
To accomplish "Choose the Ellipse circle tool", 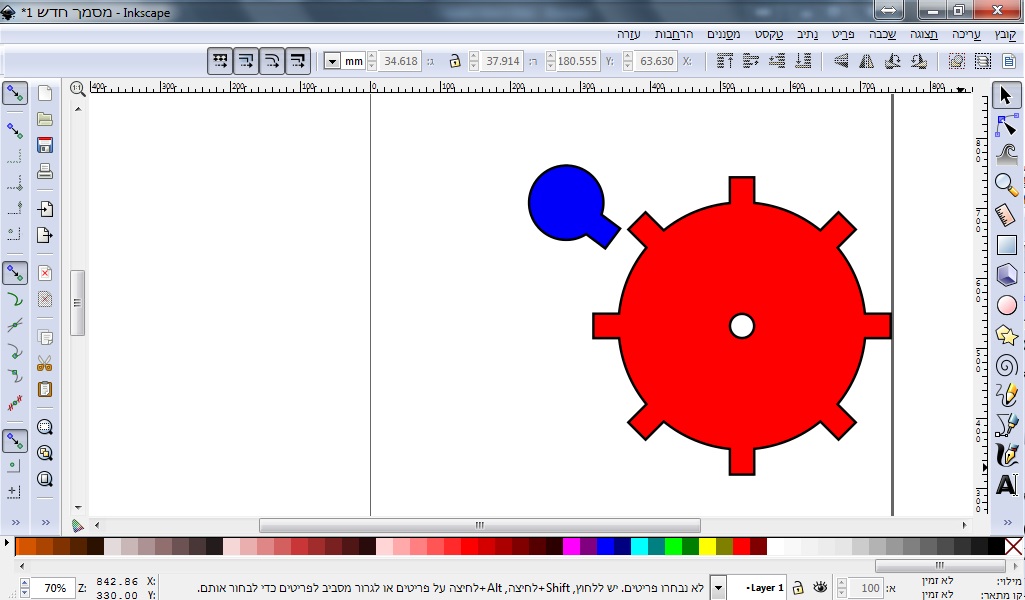I will pyautogui.click(x=1006, y=305).
